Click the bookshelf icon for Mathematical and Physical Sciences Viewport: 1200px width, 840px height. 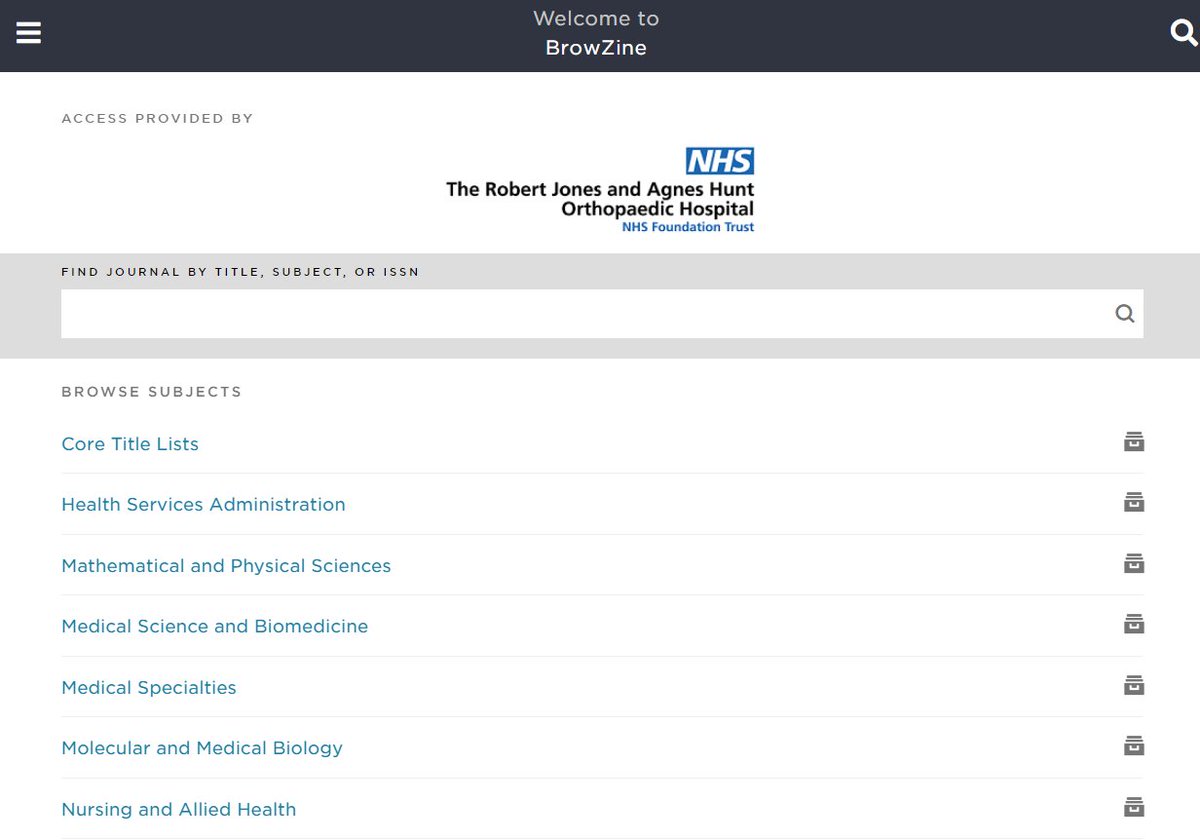coord(1133,563)
